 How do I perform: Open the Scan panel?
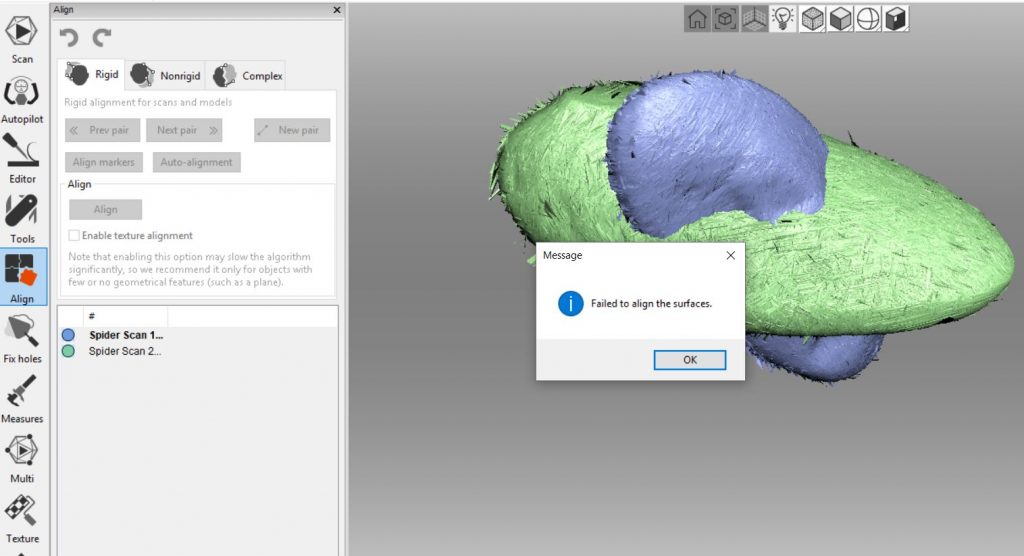click(x=22, y=39)
